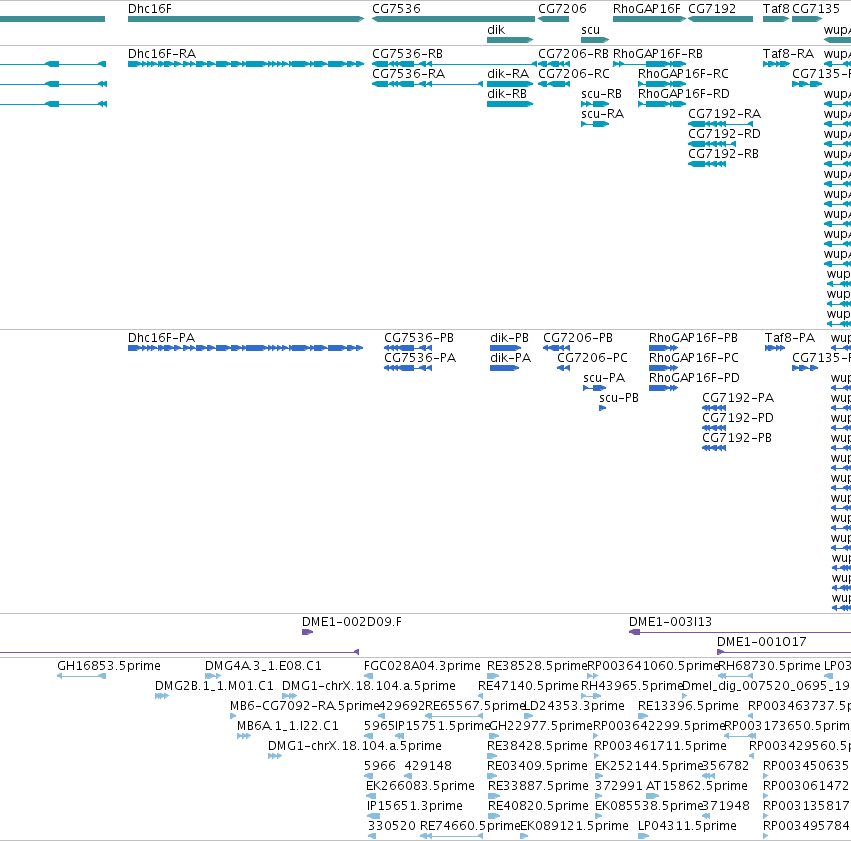The height and width of the screenshot is (841, 851).
Task: Click the DMG2B.1_1.M01.C1 label
Action: 214,686
